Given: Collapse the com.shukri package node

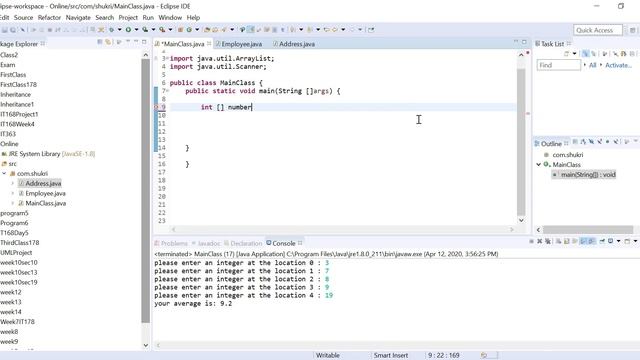Looking at the screenshot, I should (x=4, y=173).
